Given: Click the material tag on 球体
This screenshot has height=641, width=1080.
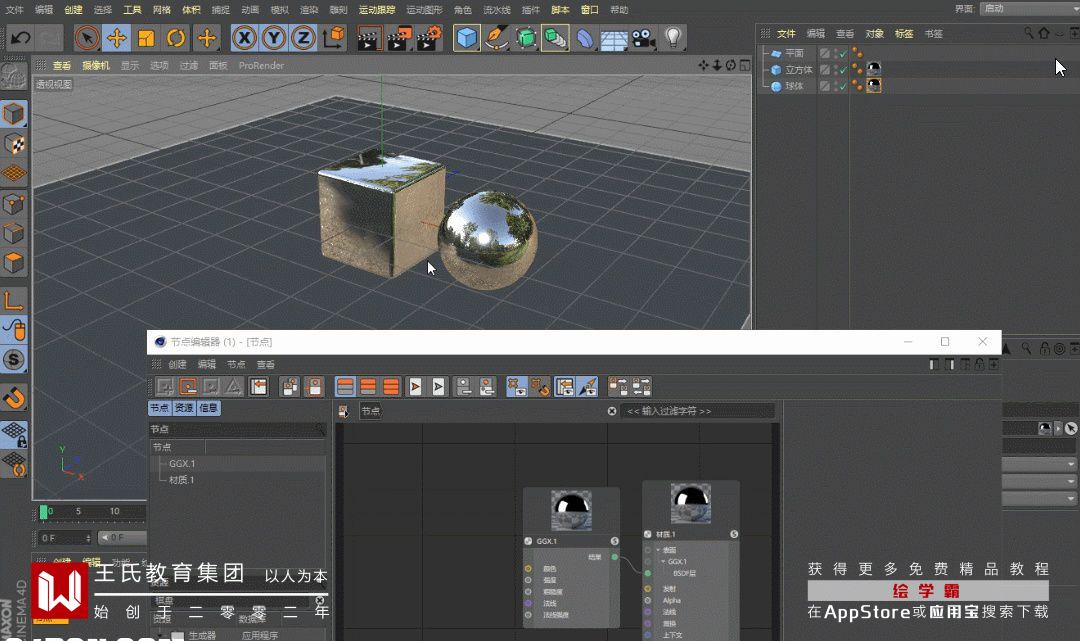Looking at the screenshot, I should 874,85.
